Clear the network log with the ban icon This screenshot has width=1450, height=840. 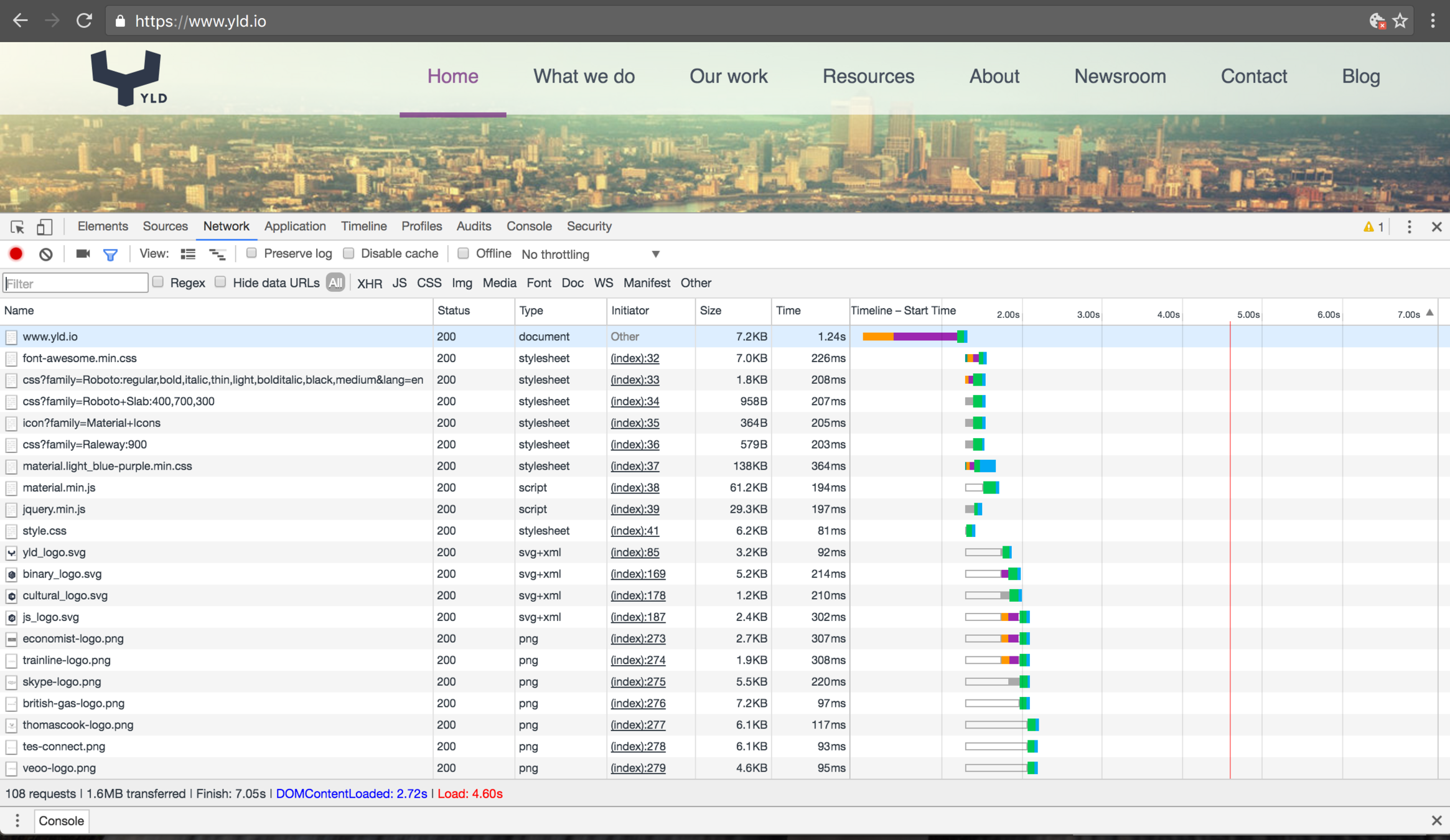[45, 254]
